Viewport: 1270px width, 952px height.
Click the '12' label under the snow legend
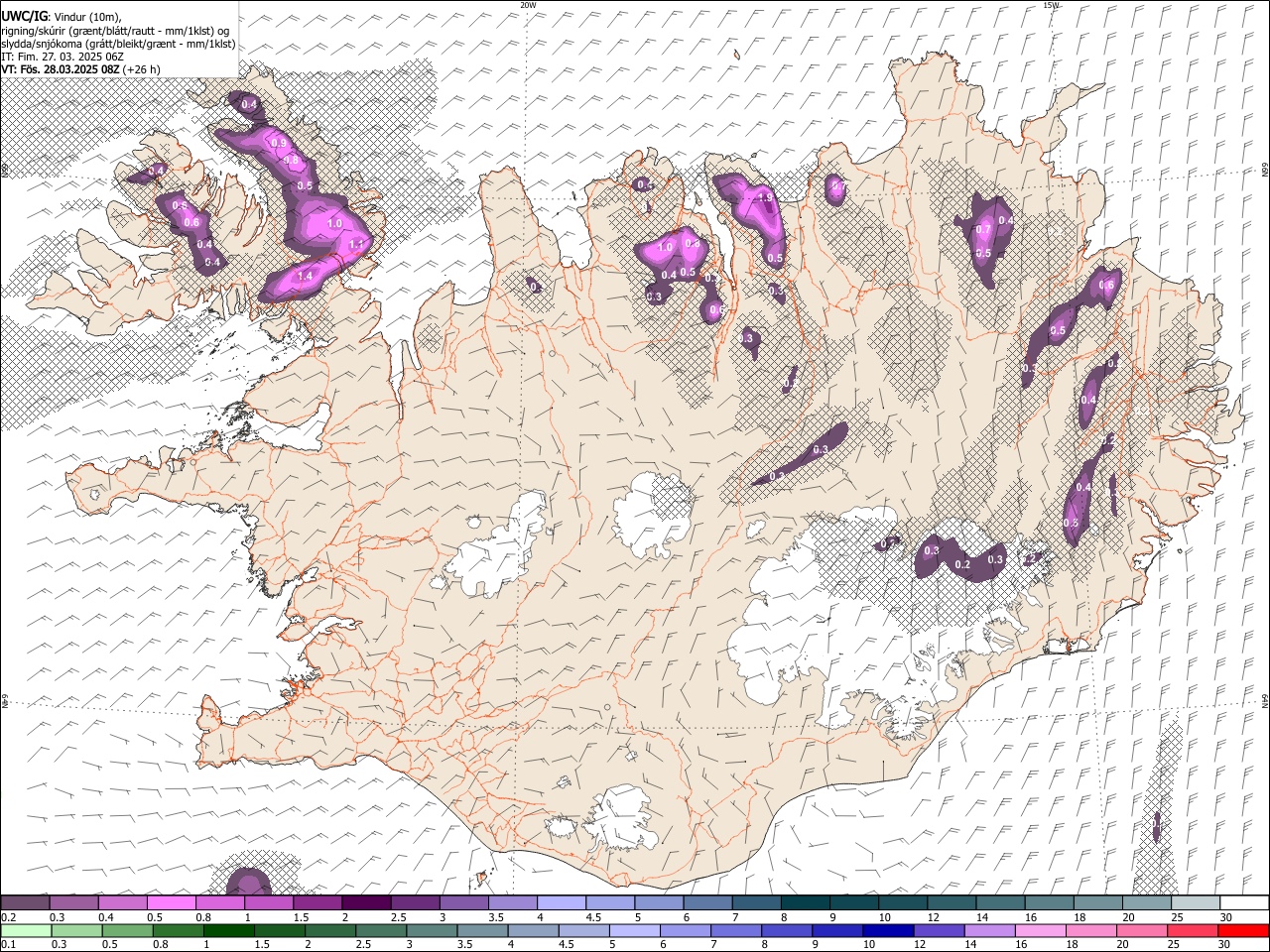(x=933, y=917)
